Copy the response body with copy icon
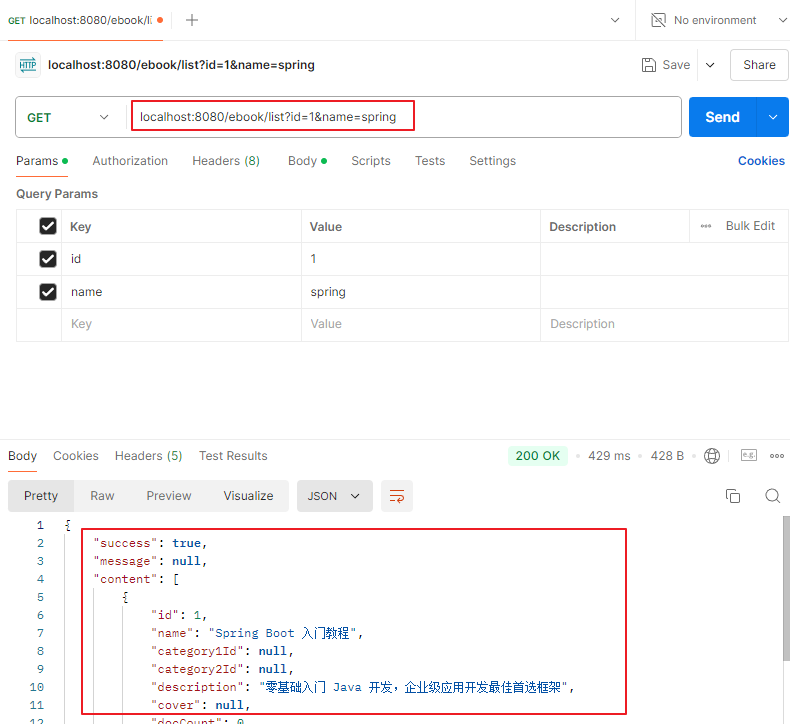The width and height of the screenshot is (790, 724). (x=733, y=496)
